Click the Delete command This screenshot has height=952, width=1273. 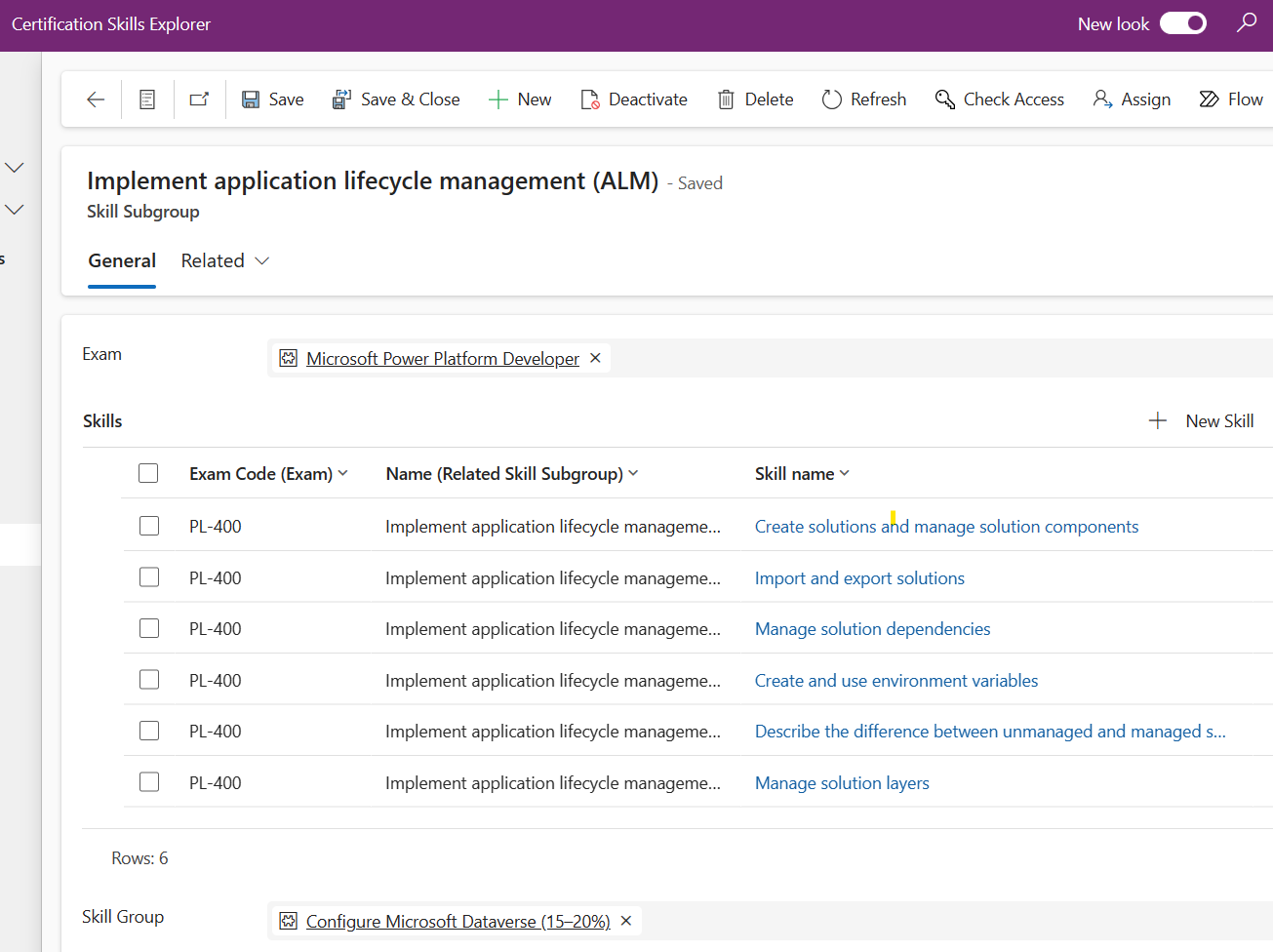755,99
